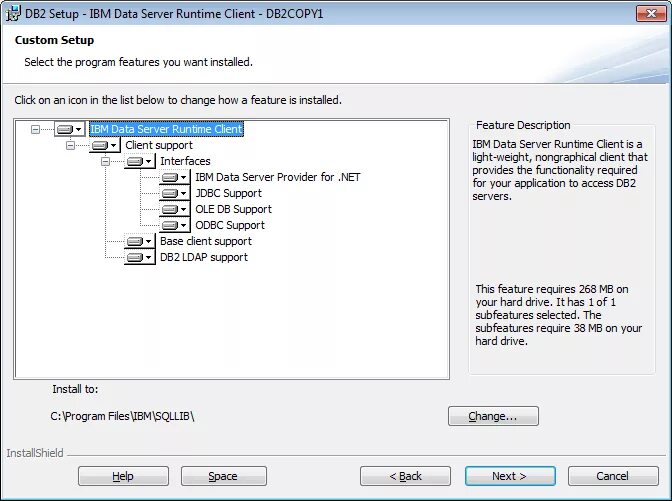Open install-state icon for IBM Data Server Runtime Client
This screenshot has height=501, width=672.
[x=69, y=129]
